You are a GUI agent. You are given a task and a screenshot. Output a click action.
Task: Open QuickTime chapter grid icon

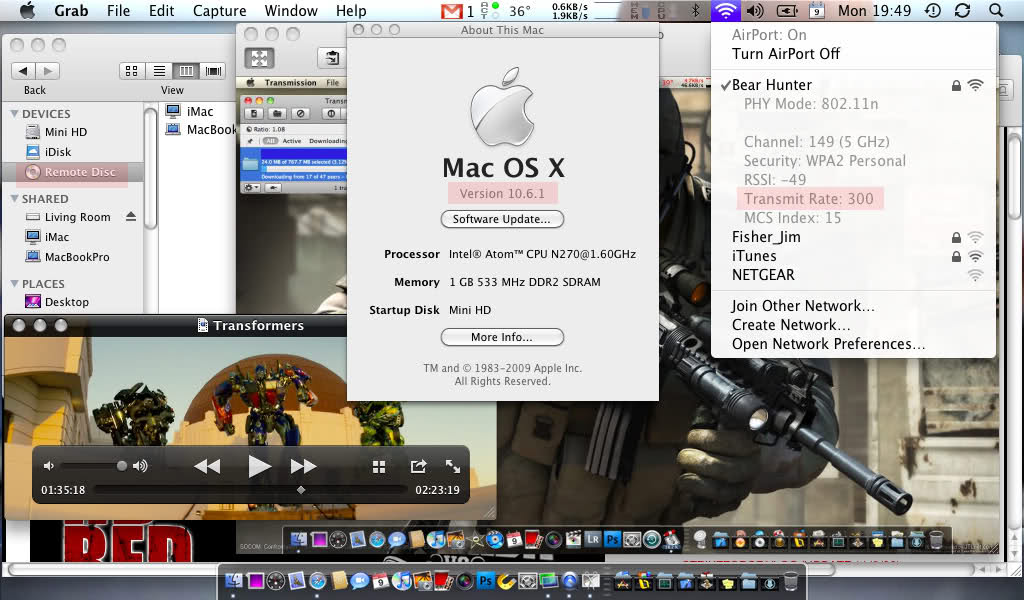379,467
